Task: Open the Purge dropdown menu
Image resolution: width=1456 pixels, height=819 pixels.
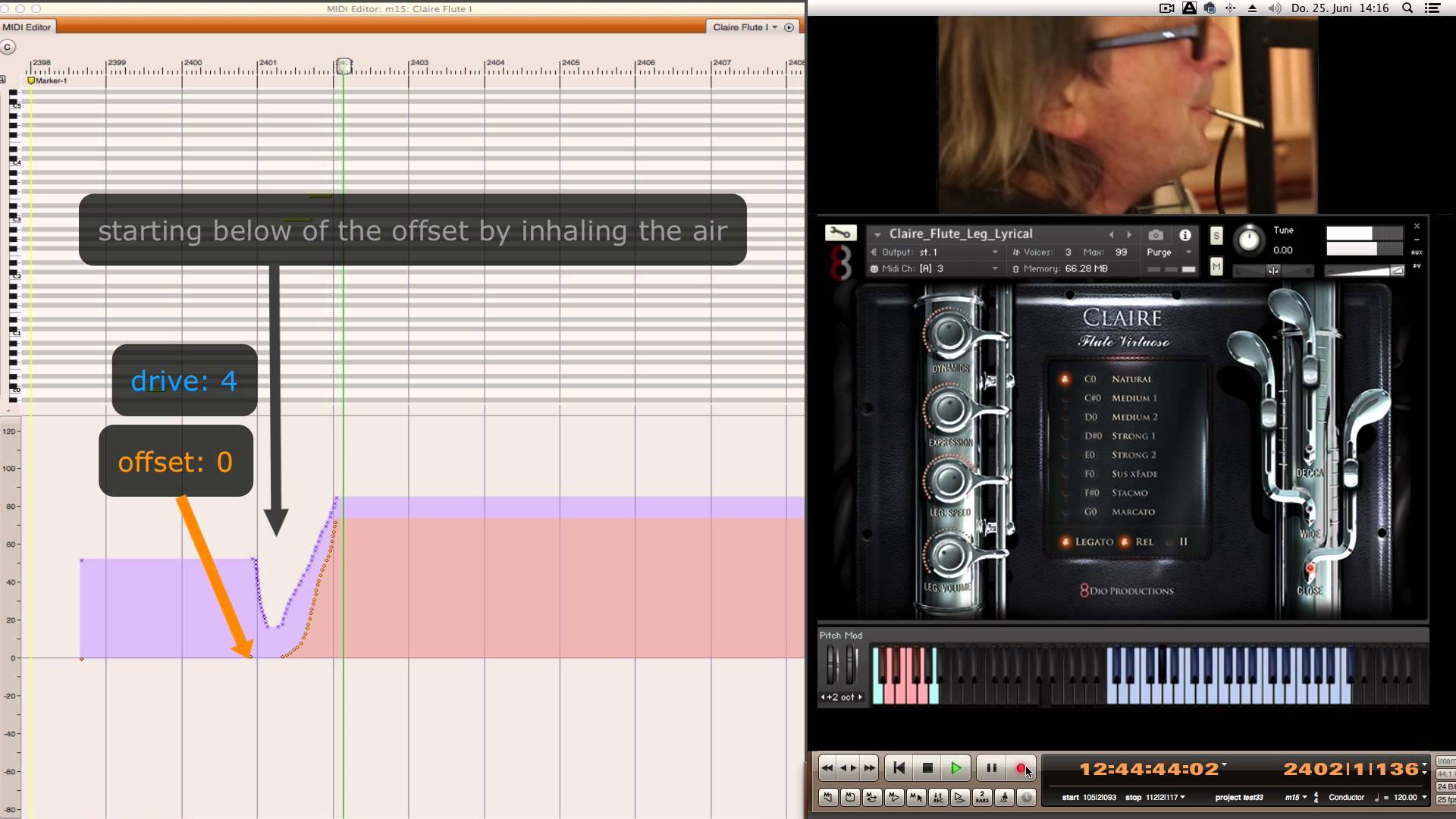Action: (1169, 252)
